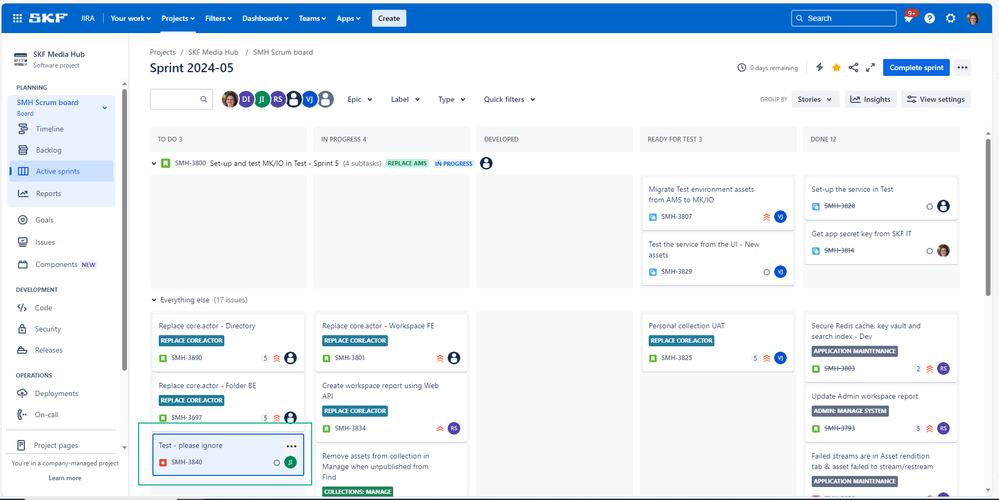
Task: Click the SKF logo in header
Action: [48, 18]
